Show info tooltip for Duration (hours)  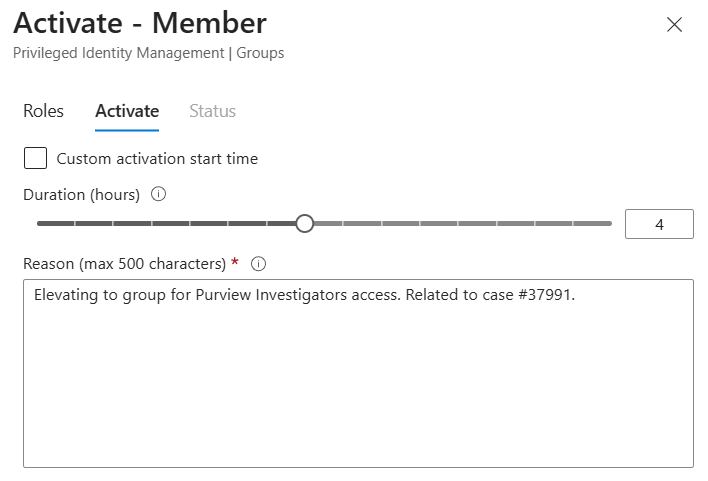158,194
